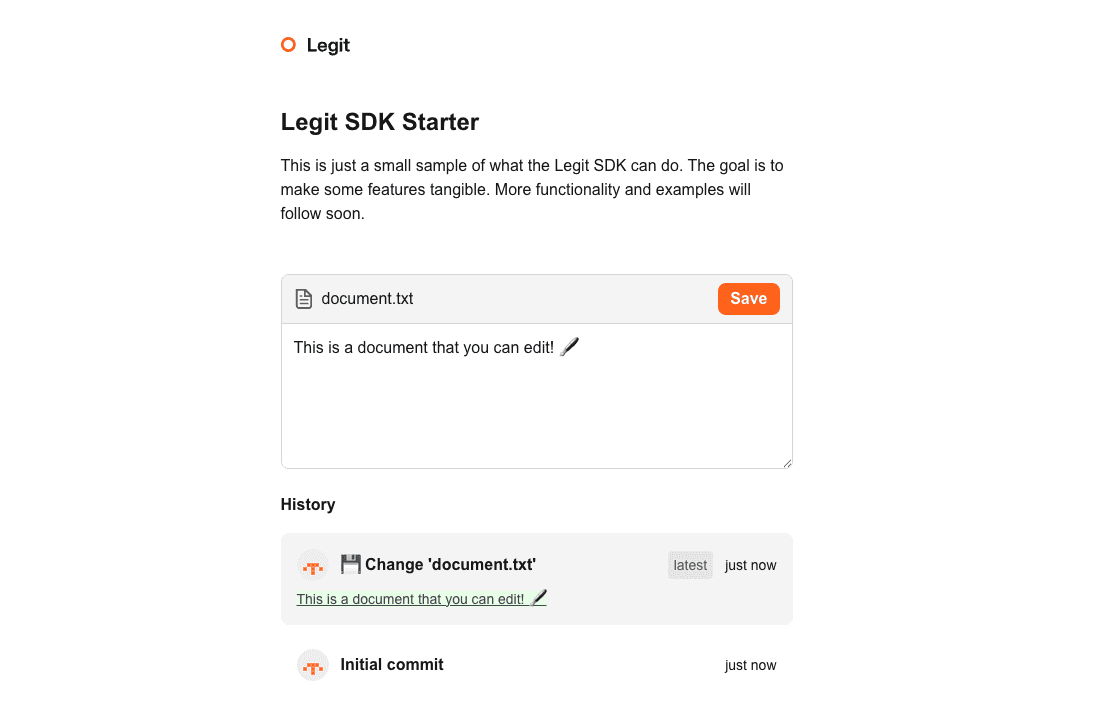Click the pencil icon in the diff preview link
The height and width of the screenshot is (702, 1105).
tap(538, 598)
